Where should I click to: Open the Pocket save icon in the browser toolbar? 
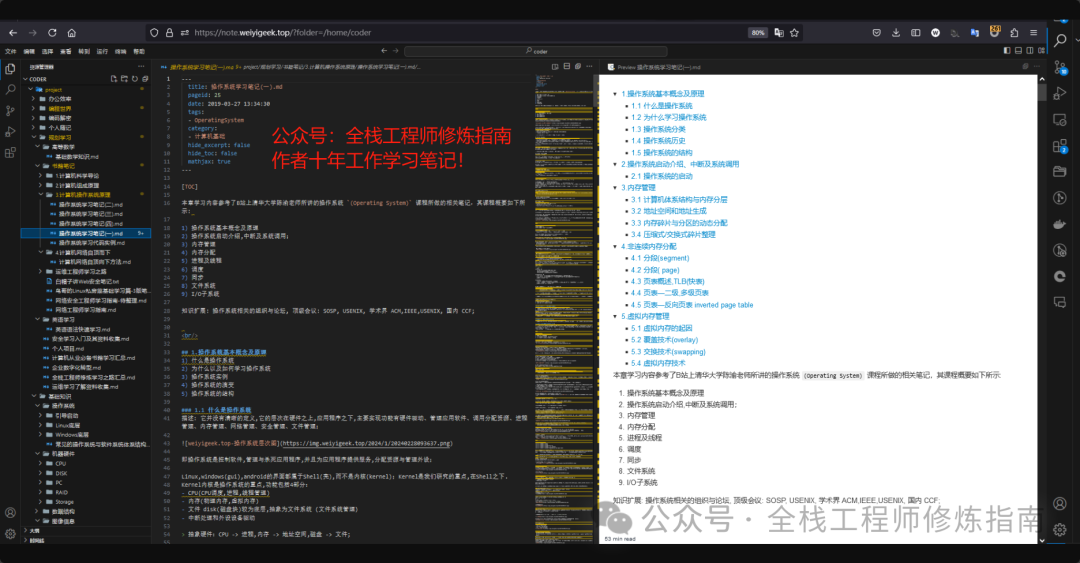[x=876, y=32]
